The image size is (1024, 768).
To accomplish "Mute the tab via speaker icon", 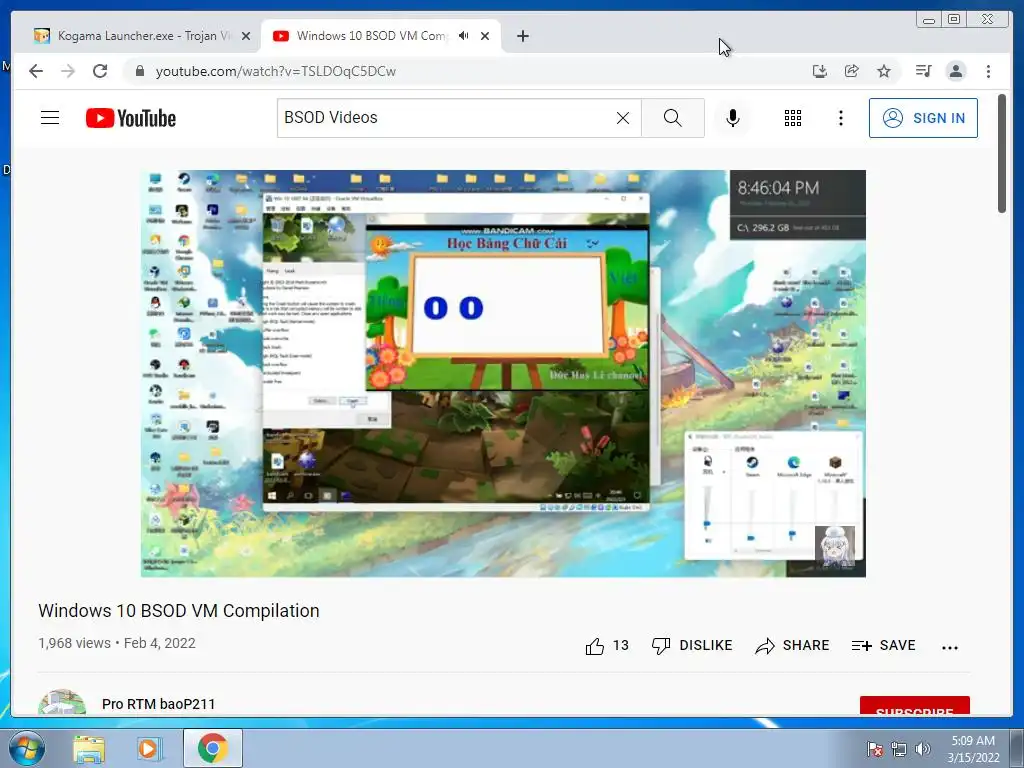I will click(x=464, y=36).
